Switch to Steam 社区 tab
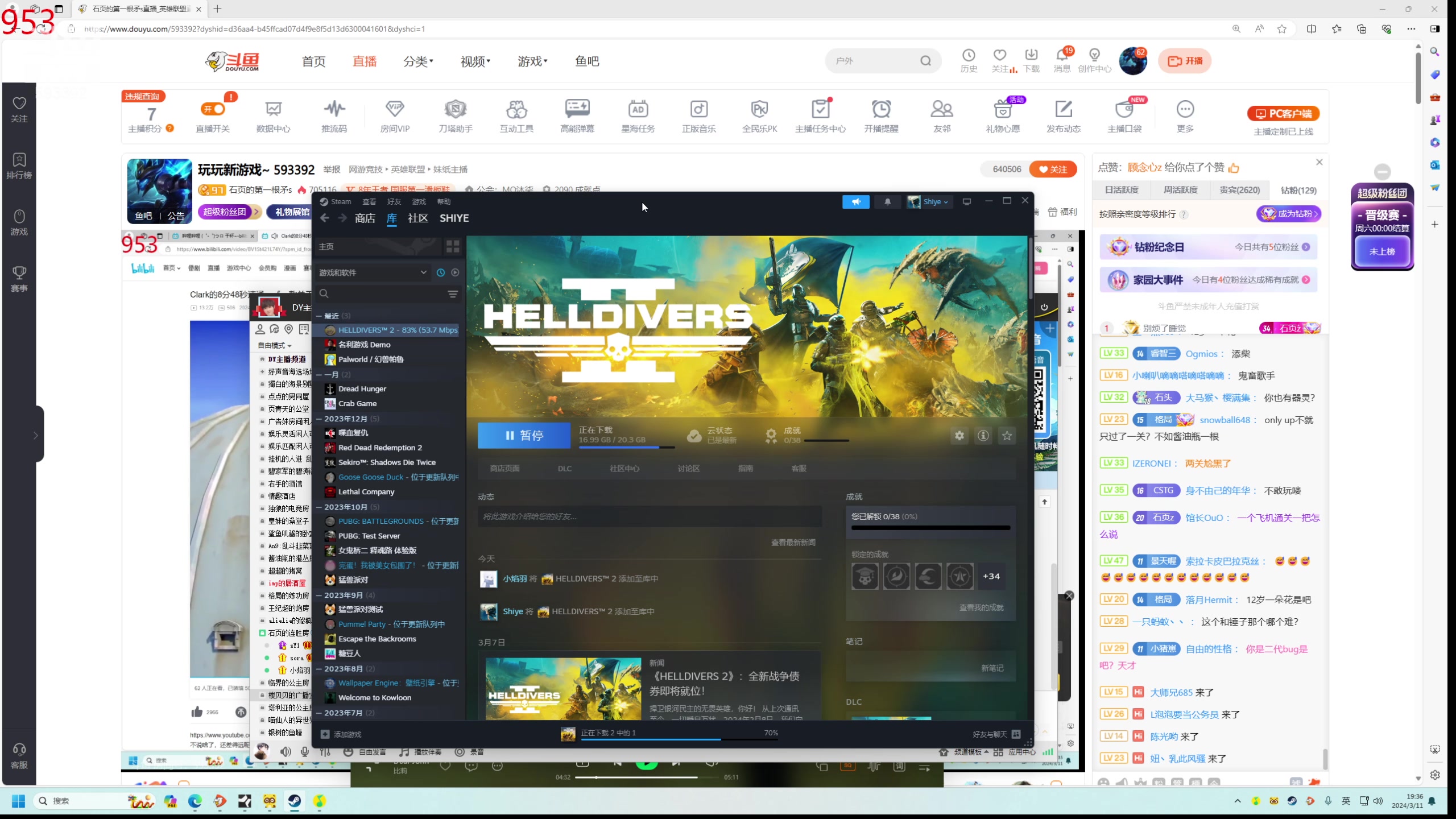 tap(418, 218)
